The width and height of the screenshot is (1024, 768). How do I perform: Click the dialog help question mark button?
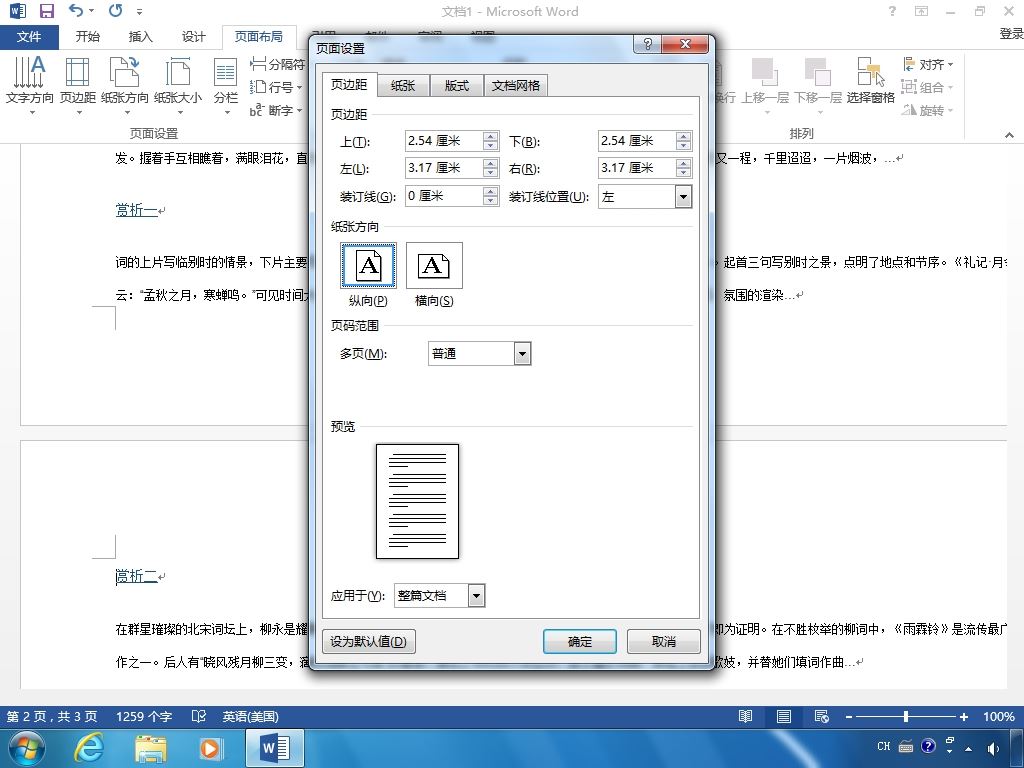coord(647,44)
